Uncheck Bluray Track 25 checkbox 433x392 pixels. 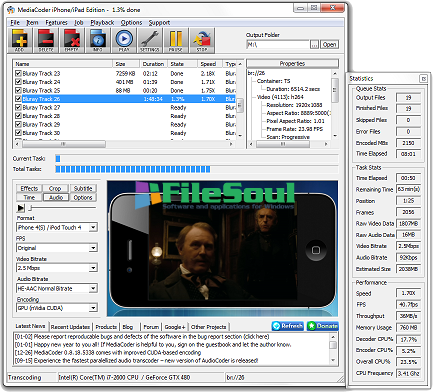18,90
